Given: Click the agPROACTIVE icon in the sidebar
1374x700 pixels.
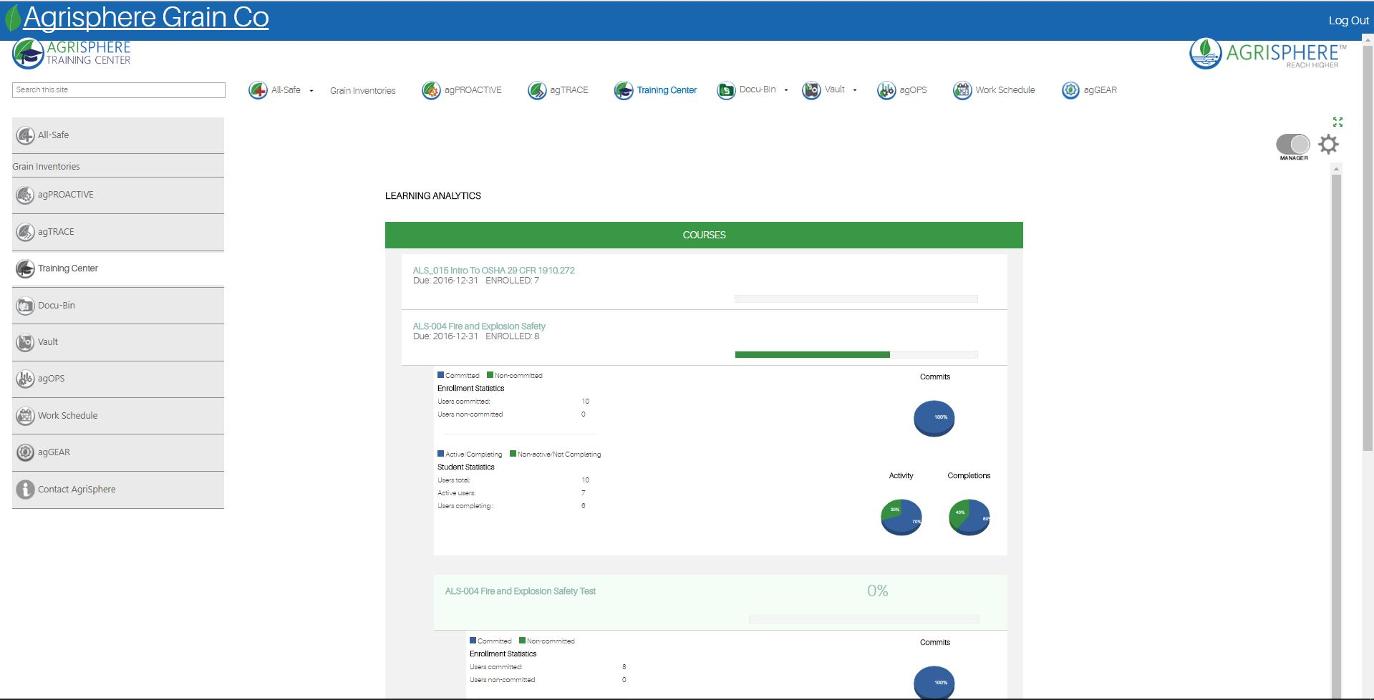Looking at the screenshot, I should (25, 195).
